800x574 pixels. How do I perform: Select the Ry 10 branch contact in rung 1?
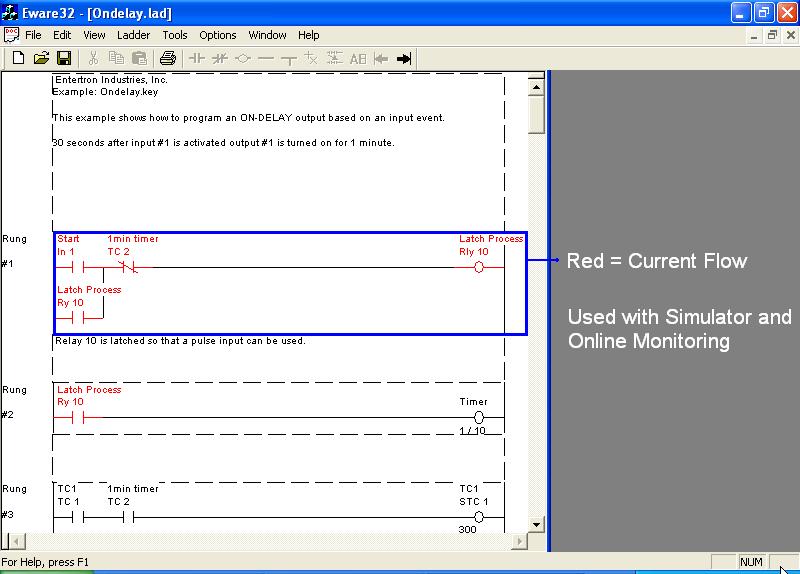78,318
